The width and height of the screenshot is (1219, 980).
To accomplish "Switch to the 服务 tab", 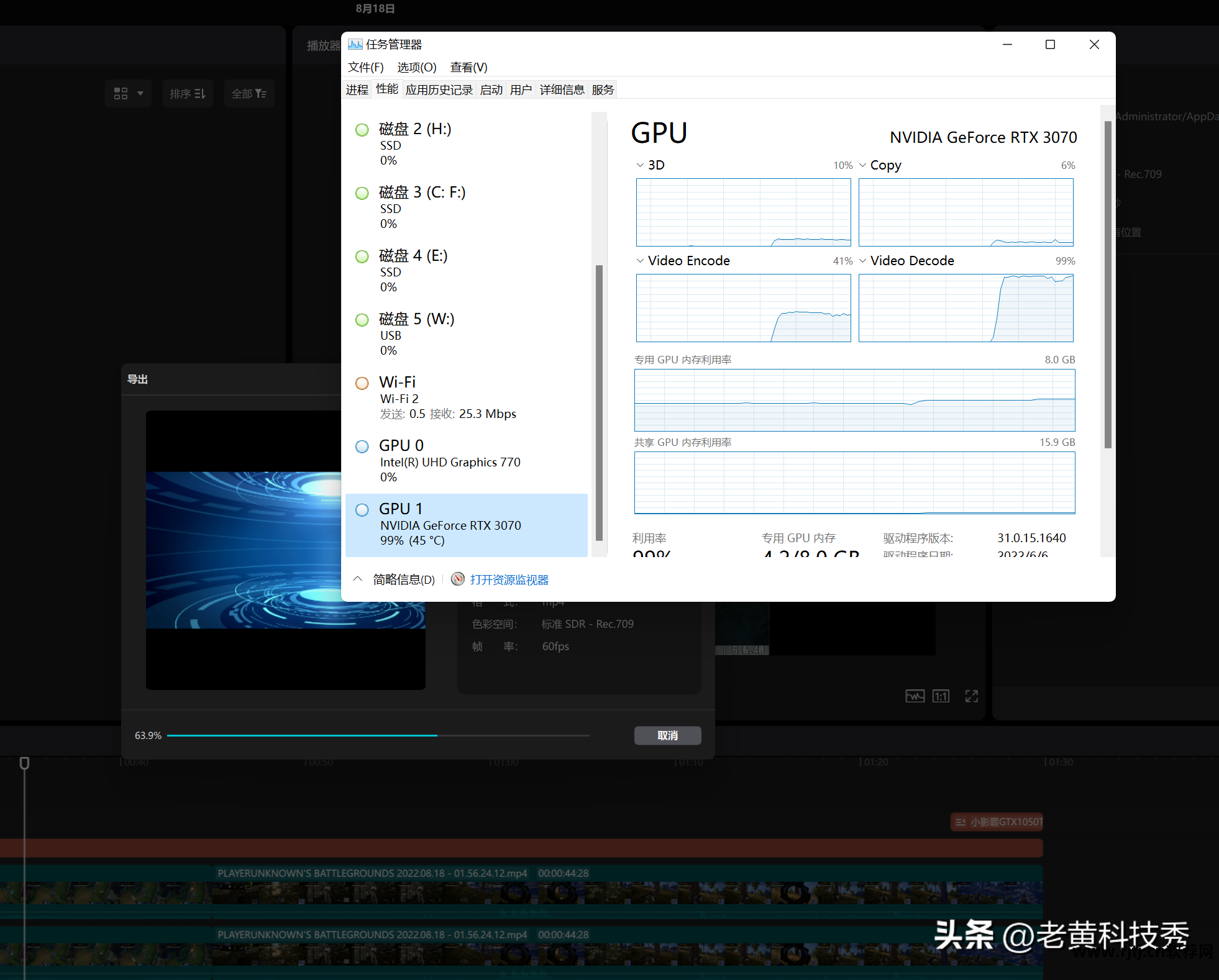I will (x=603, y=90).
